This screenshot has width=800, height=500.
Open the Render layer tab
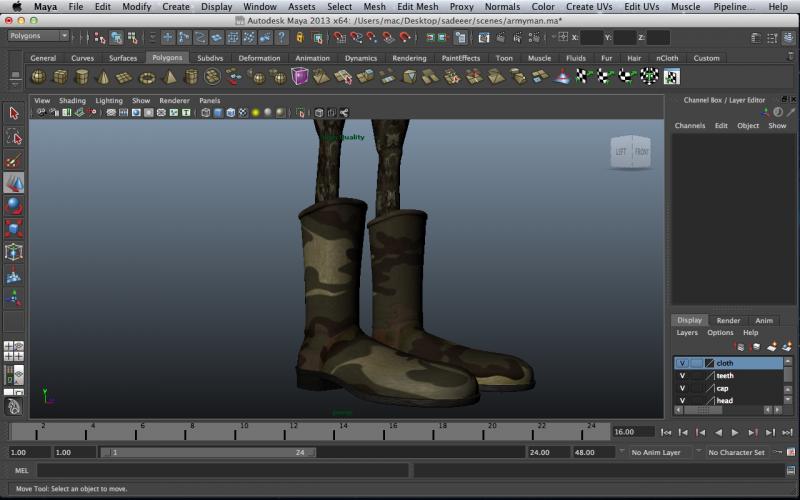pos(728,320)
